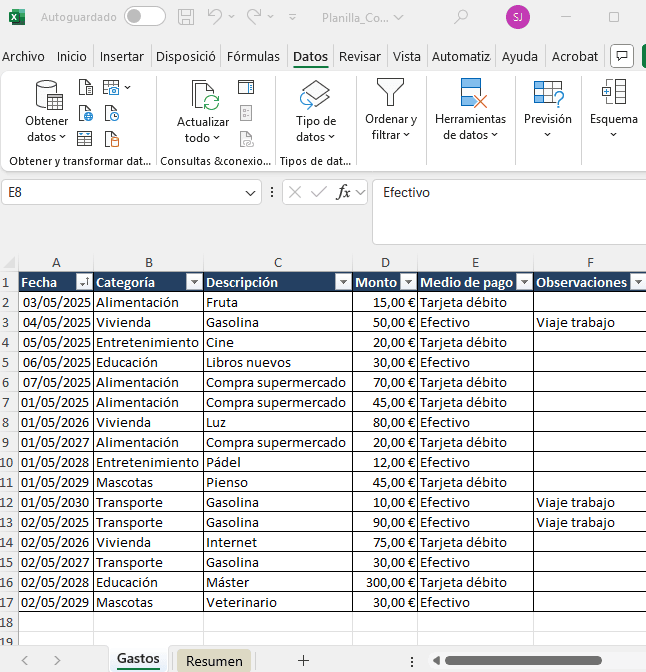The image size is (646, 672).
Task: Click the Actualizar todo refresh icon
Action: pos(203,96)
